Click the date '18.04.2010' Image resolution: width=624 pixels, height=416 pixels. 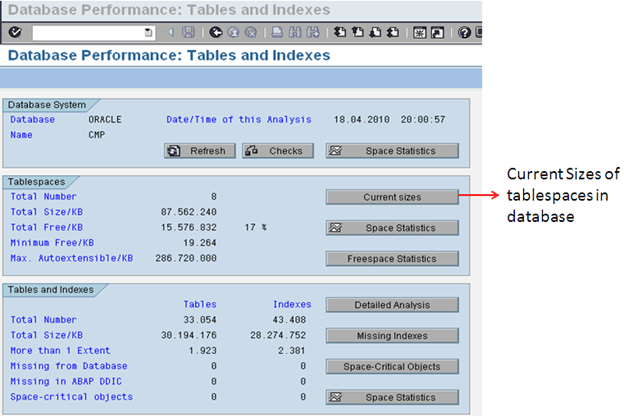pos(361,119)
